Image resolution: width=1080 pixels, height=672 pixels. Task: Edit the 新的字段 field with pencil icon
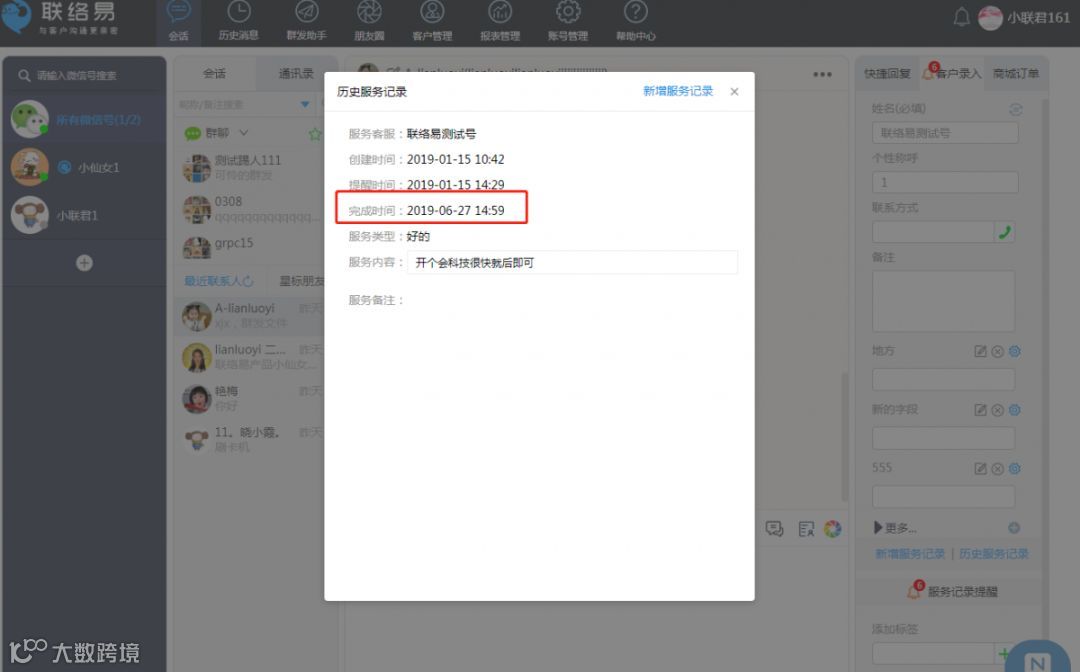point(980,410)
